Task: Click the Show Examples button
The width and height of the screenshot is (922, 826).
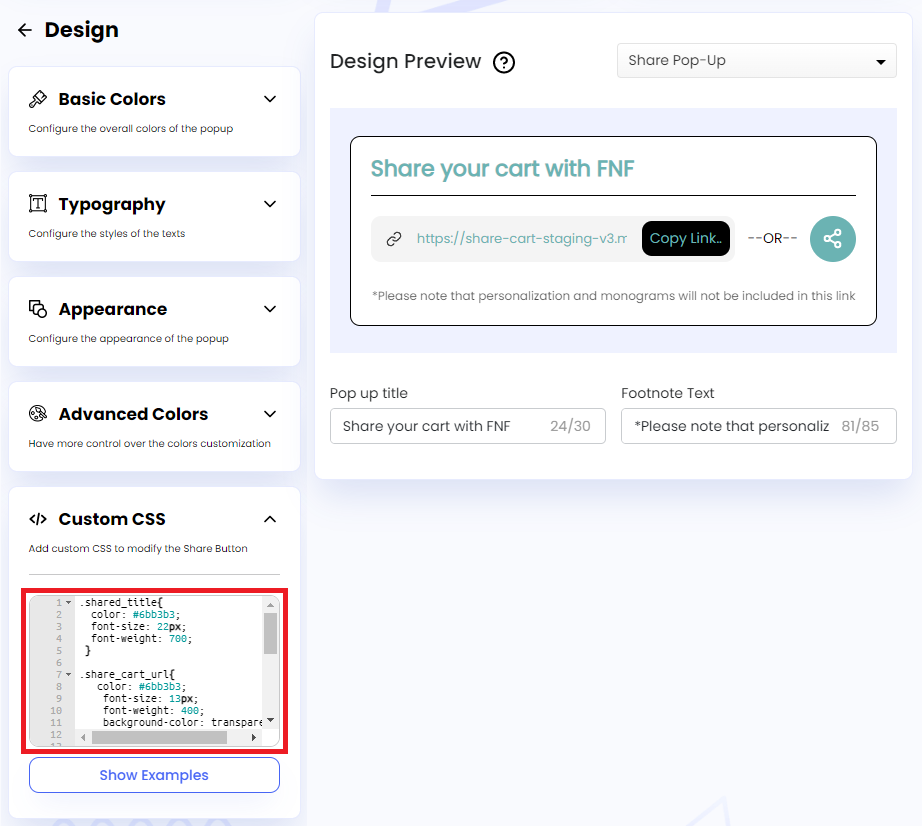Action: click(x=154, y=775)
